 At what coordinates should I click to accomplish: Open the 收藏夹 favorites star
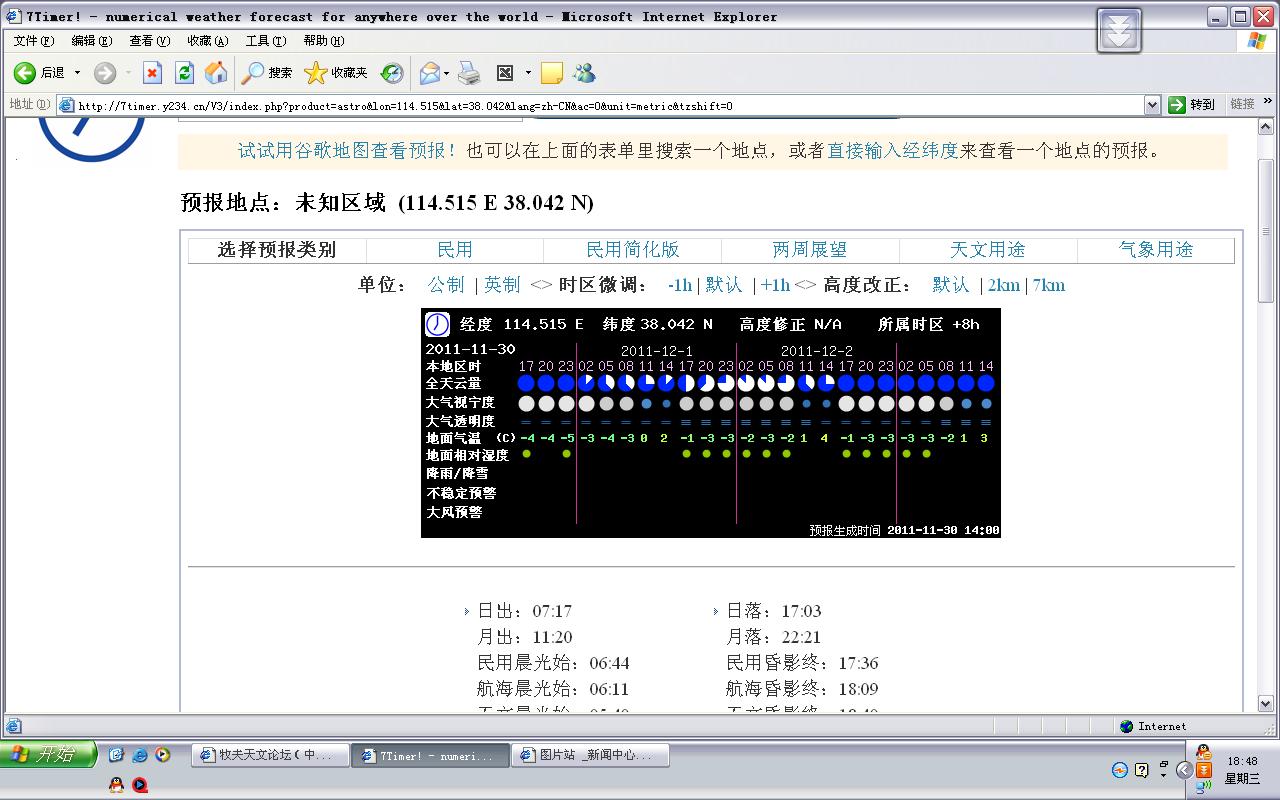(x=336, y=73)
